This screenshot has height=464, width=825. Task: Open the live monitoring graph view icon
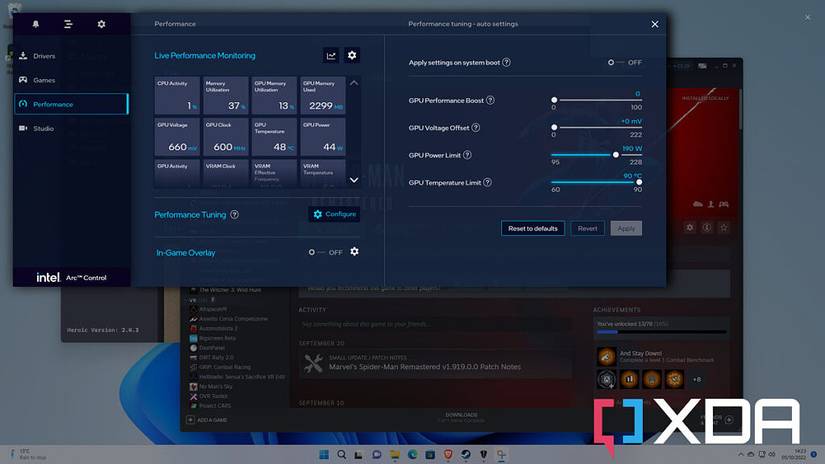tap(331, 56)
